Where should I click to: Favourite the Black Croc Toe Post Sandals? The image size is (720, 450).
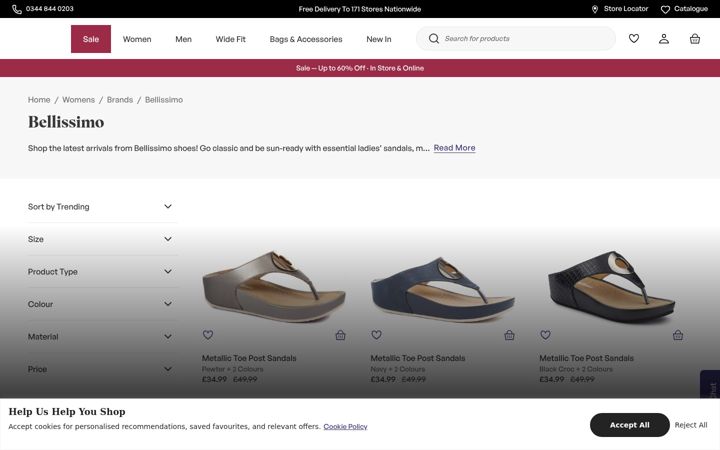[x=545, y=335]
